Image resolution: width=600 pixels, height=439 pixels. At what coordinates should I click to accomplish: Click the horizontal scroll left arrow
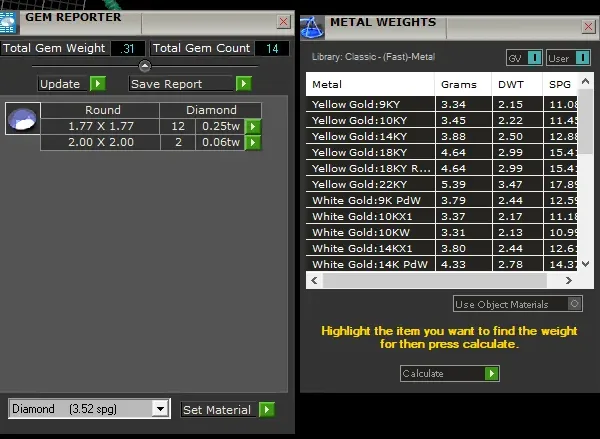click(x=315, y=280)
